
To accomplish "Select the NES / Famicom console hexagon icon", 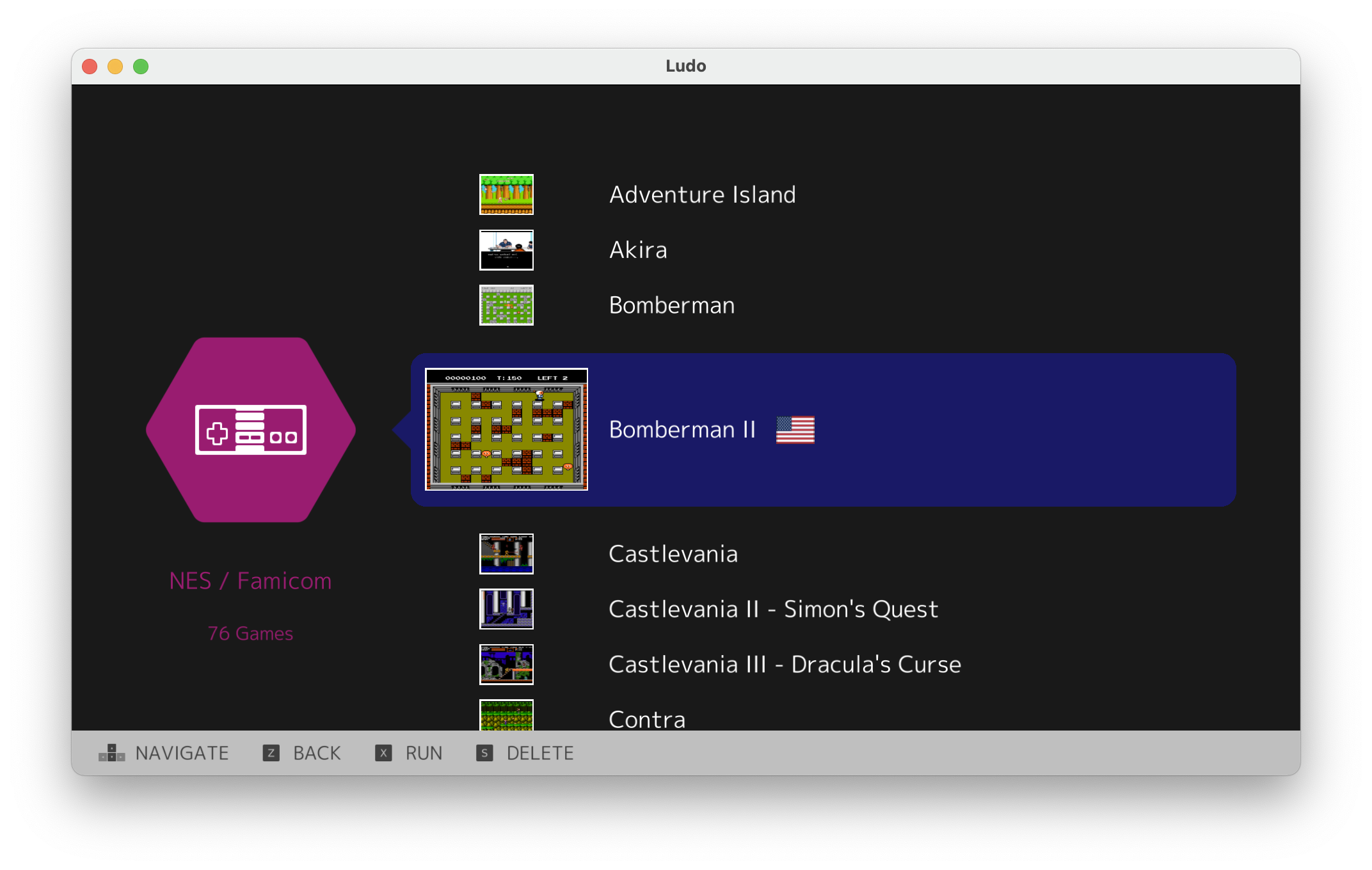I will (250, 429).
